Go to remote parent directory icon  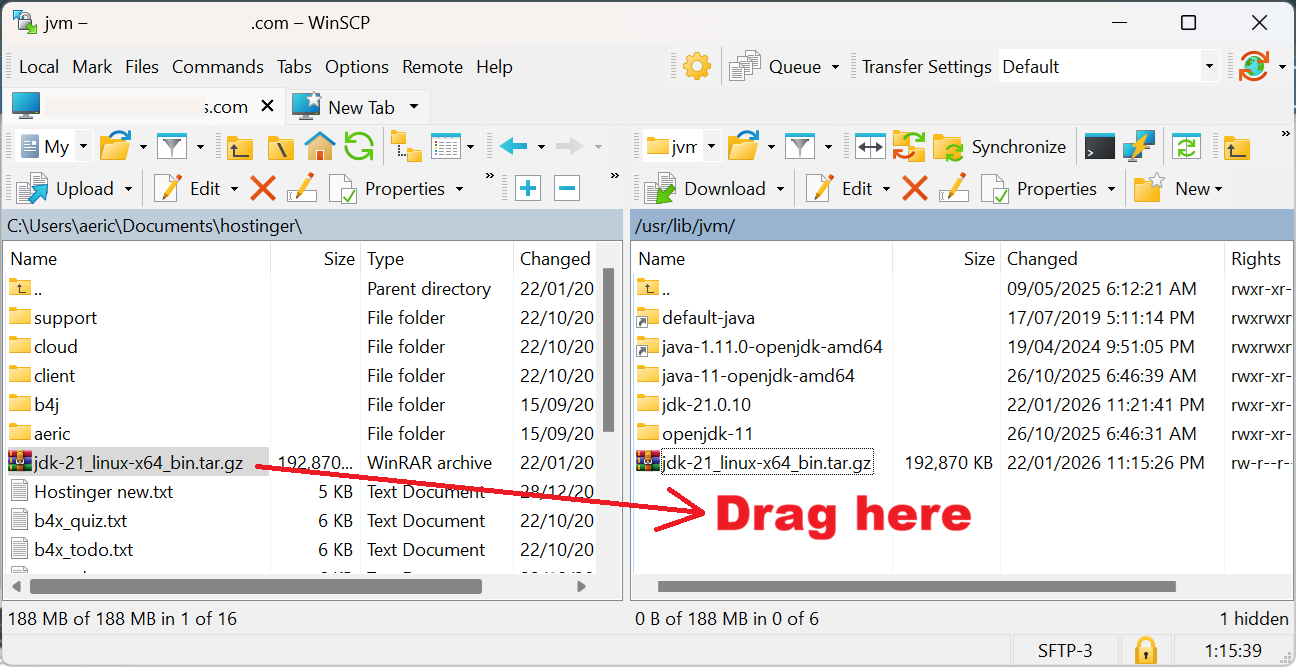1237,147
